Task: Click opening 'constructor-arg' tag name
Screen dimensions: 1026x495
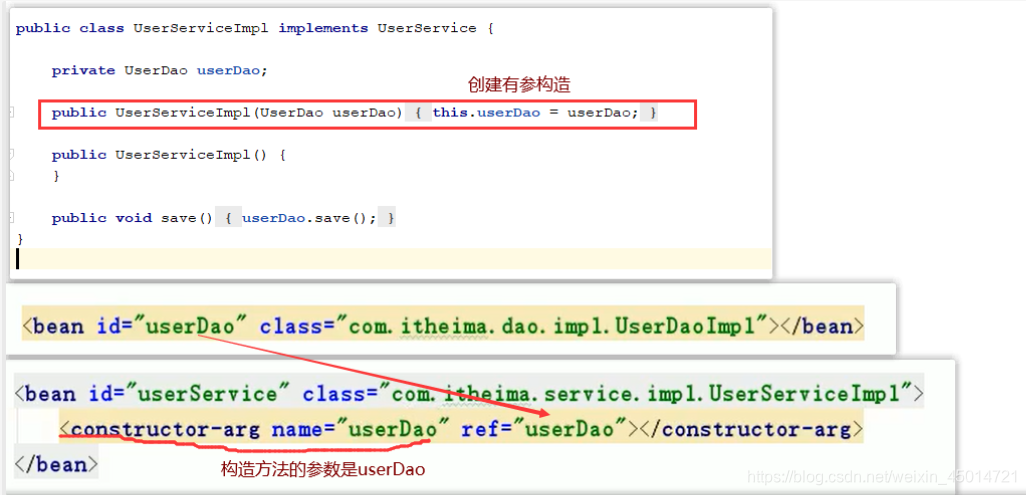Action: (x=166, y=430)
